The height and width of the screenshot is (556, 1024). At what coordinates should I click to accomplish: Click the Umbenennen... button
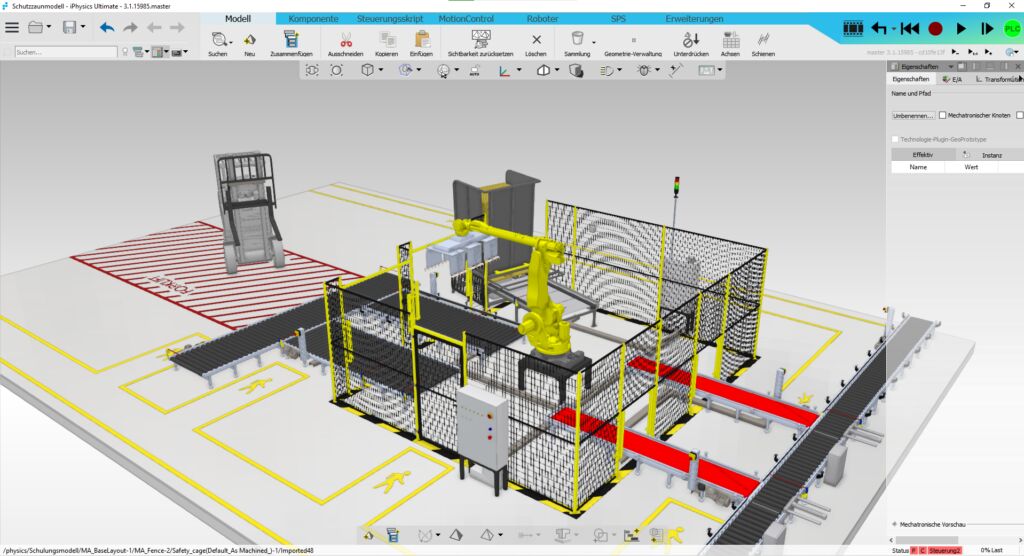tap(913, 115)
